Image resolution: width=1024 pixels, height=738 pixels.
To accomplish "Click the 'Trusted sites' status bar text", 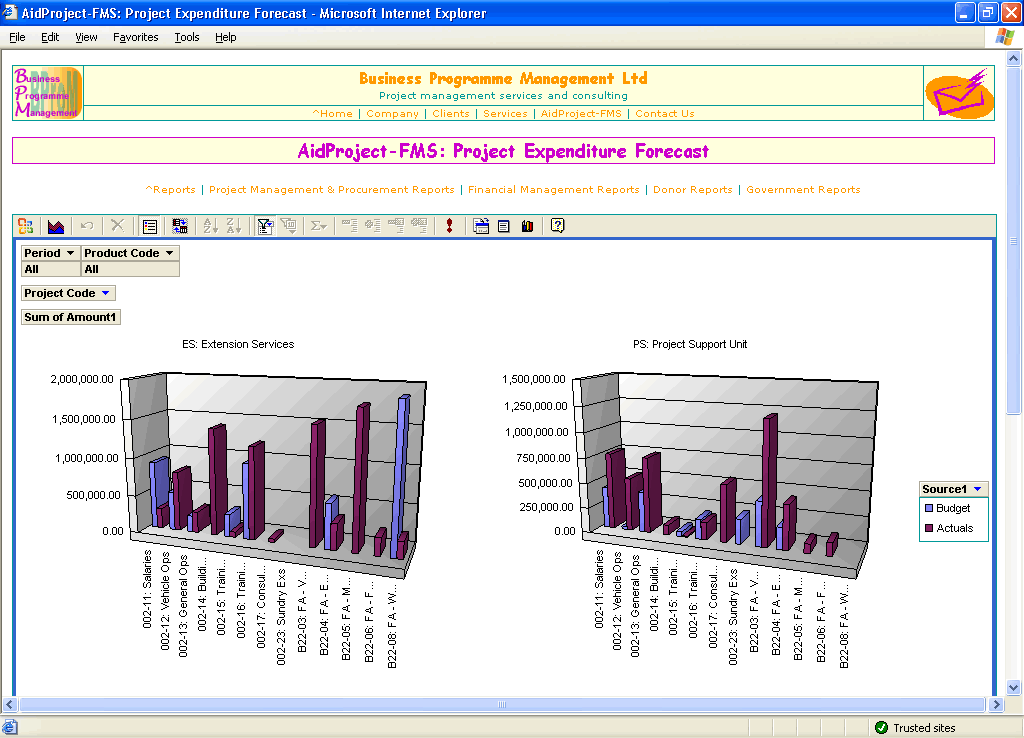I will [x=924, y=728].
